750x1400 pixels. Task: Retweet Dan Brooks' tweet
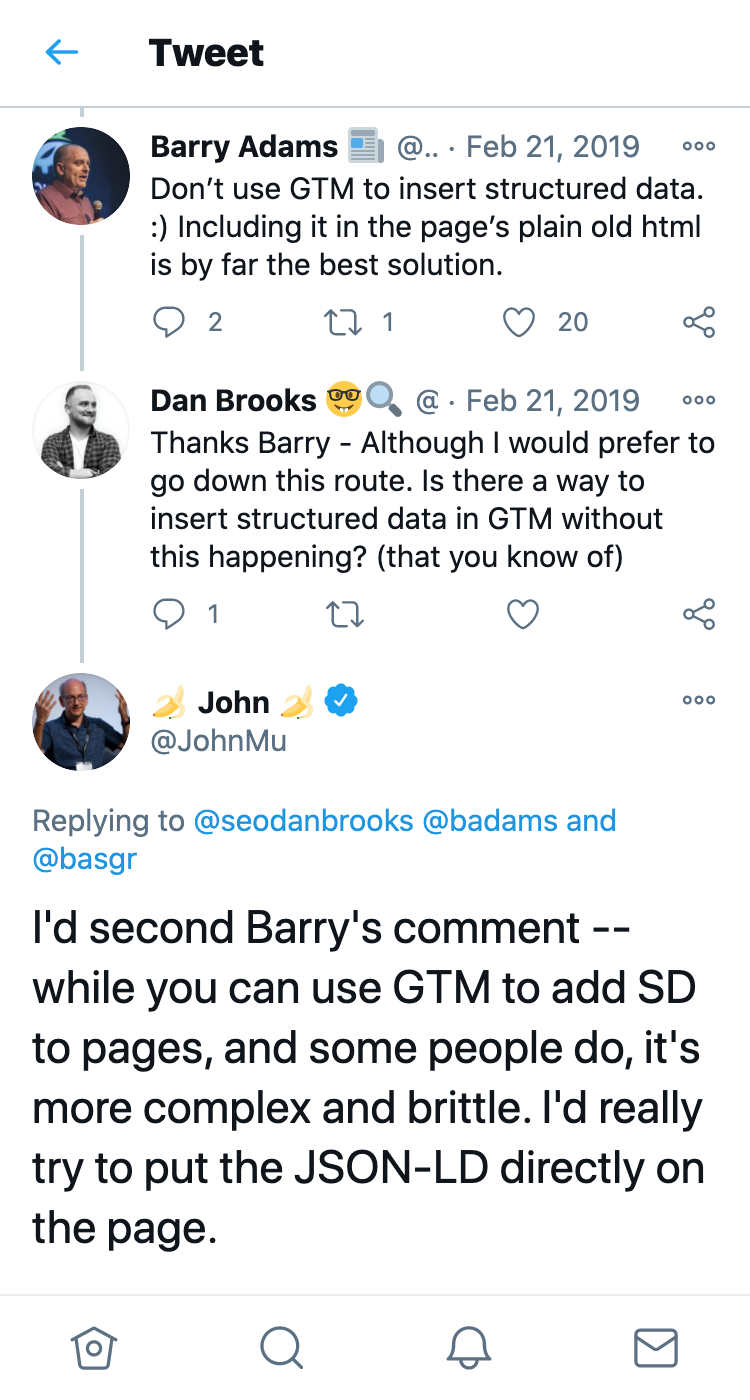(345, 613)
